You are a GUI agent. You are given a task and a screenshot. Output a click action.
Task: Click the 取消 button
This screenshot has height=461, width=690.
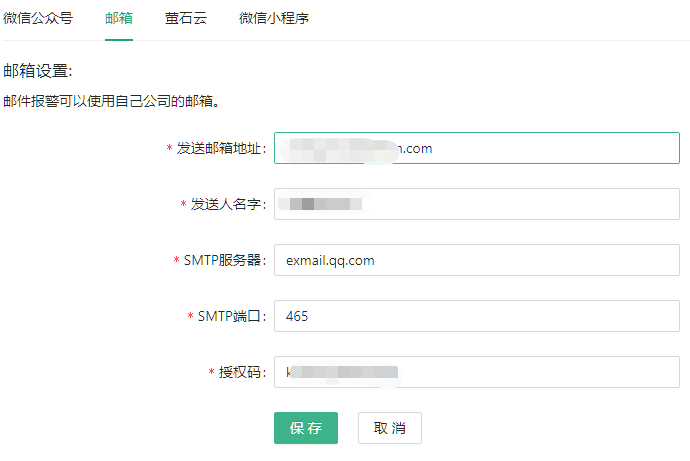[390, 428]
